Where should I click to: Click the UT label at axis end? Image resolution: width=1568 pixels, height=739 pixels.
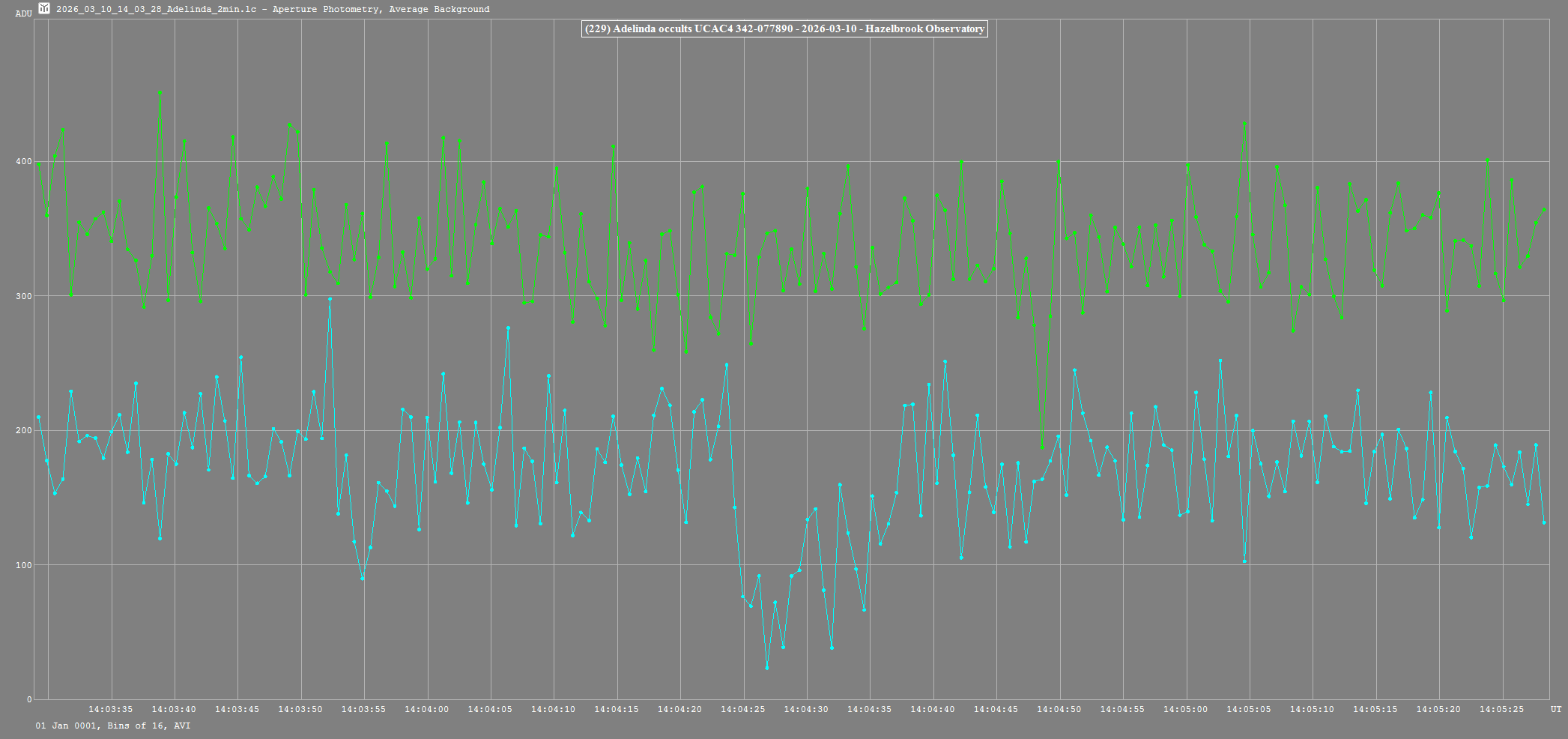click(1556, 709)
